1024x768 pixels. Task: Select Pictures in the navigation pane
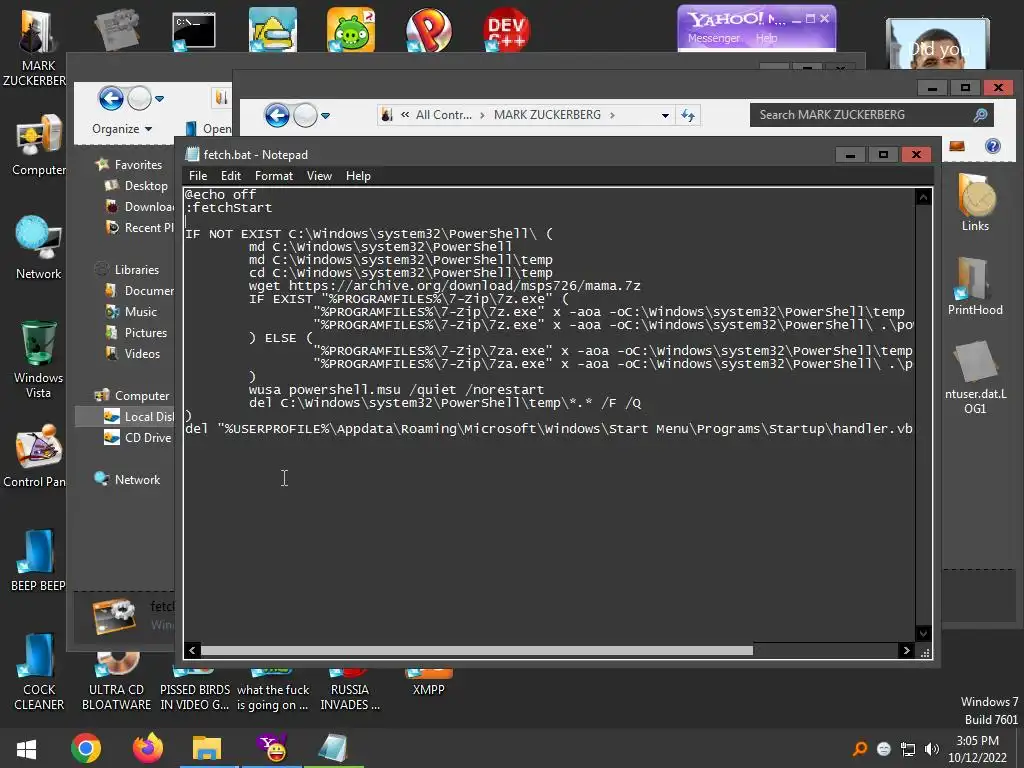point(146,333)
